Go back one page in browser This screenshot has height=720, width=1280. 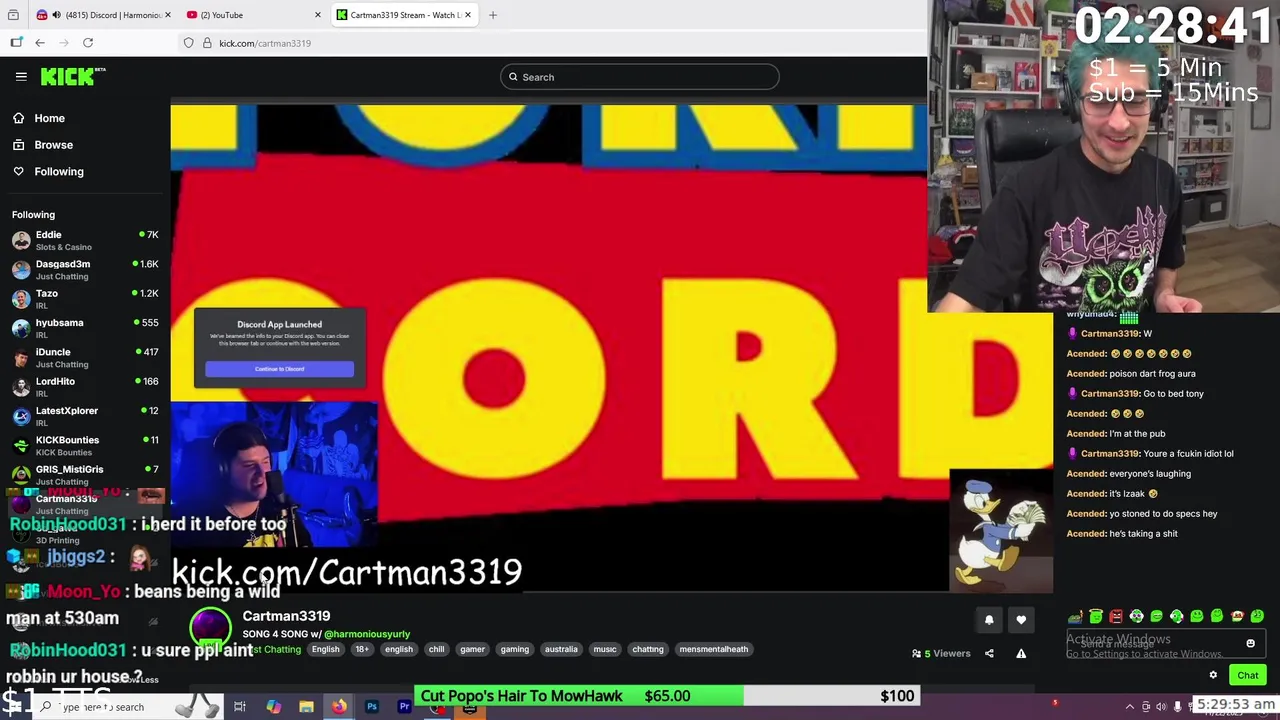coord(40,43)
